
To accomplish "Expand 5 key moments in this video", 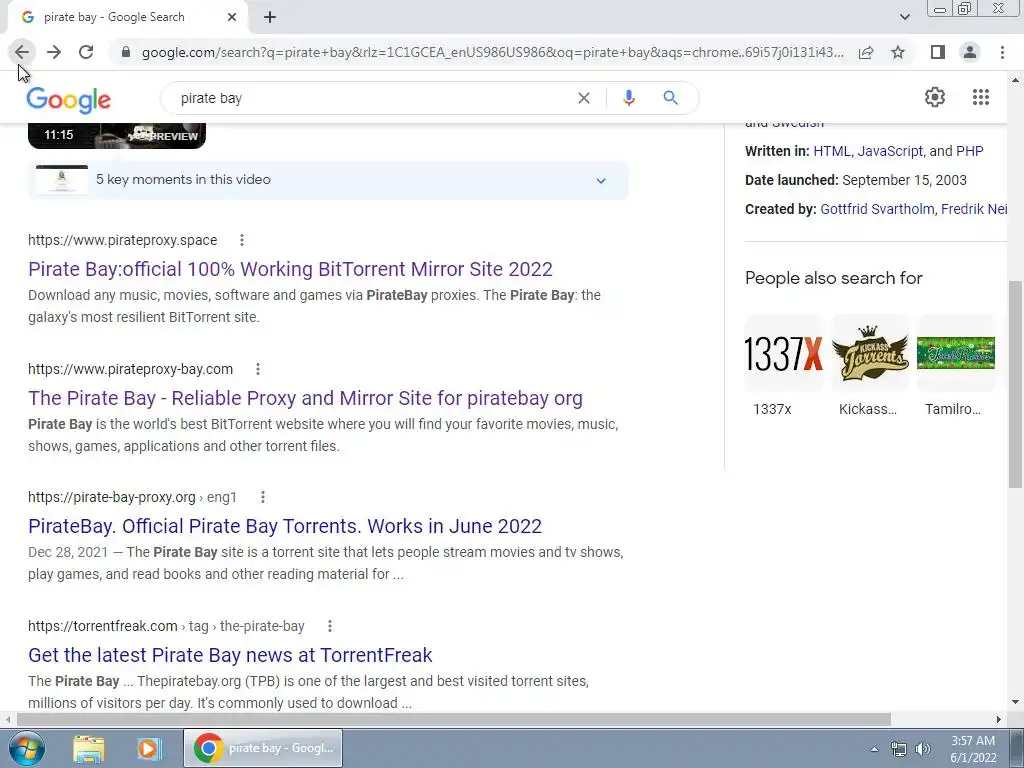I will [328, 180].
